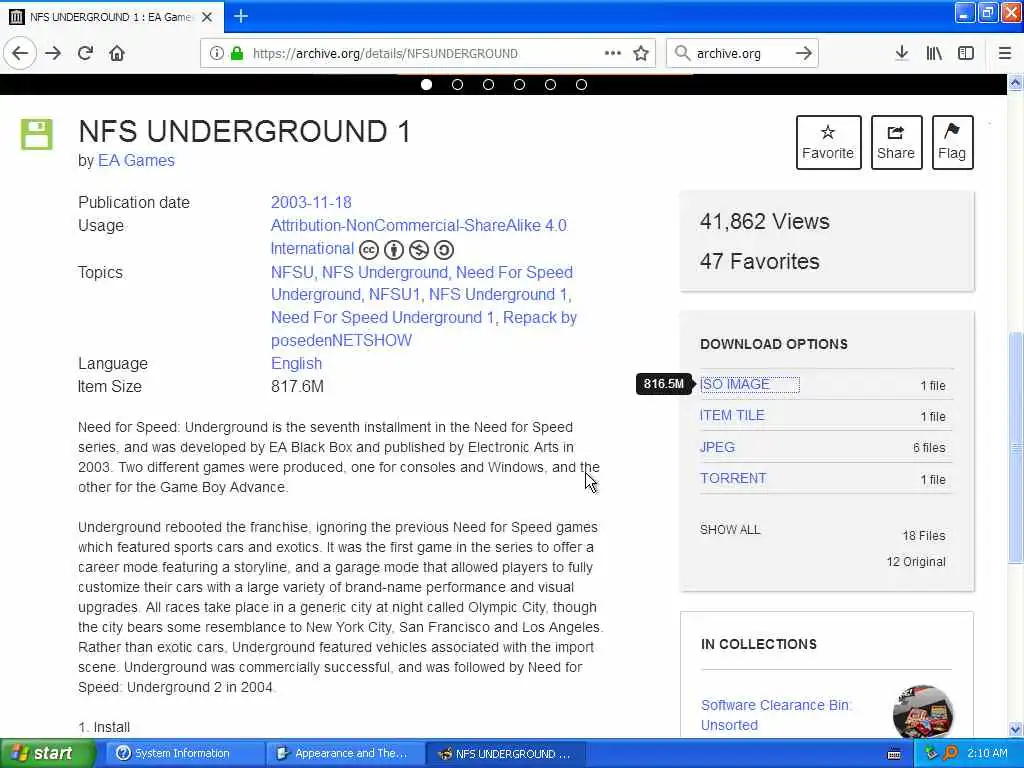
Task: Close the NFS UNDERGROUND 1 tab
Action: click(x=207, y=17)
